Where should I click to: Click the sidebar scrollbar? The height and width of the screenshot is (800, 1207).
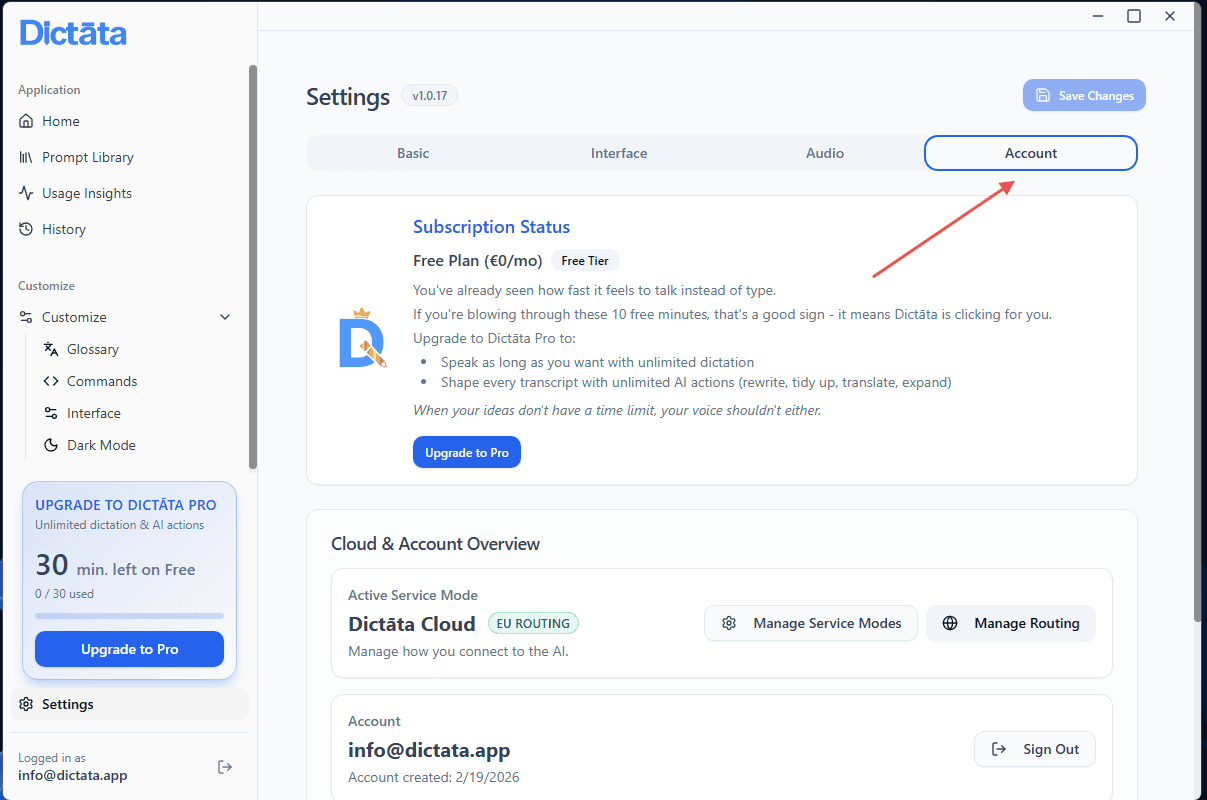(253, 160)
